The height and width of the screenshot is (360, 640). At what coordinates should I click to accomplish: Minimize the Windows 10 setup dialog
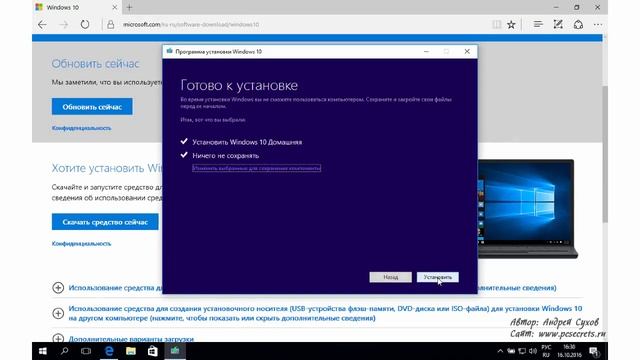426,51
